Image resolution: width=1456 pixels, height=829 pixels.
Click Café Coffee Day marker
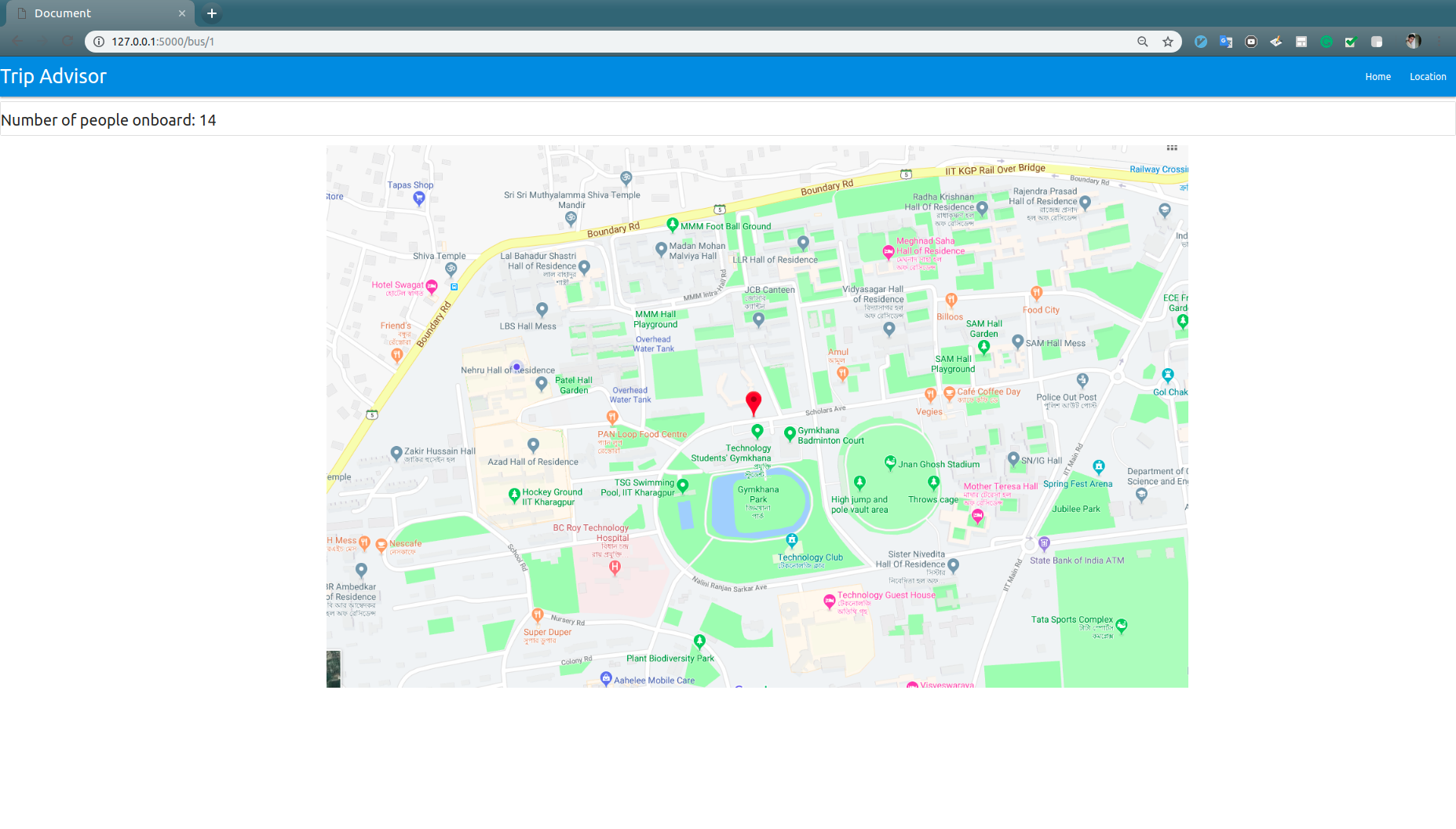[949, 393]
